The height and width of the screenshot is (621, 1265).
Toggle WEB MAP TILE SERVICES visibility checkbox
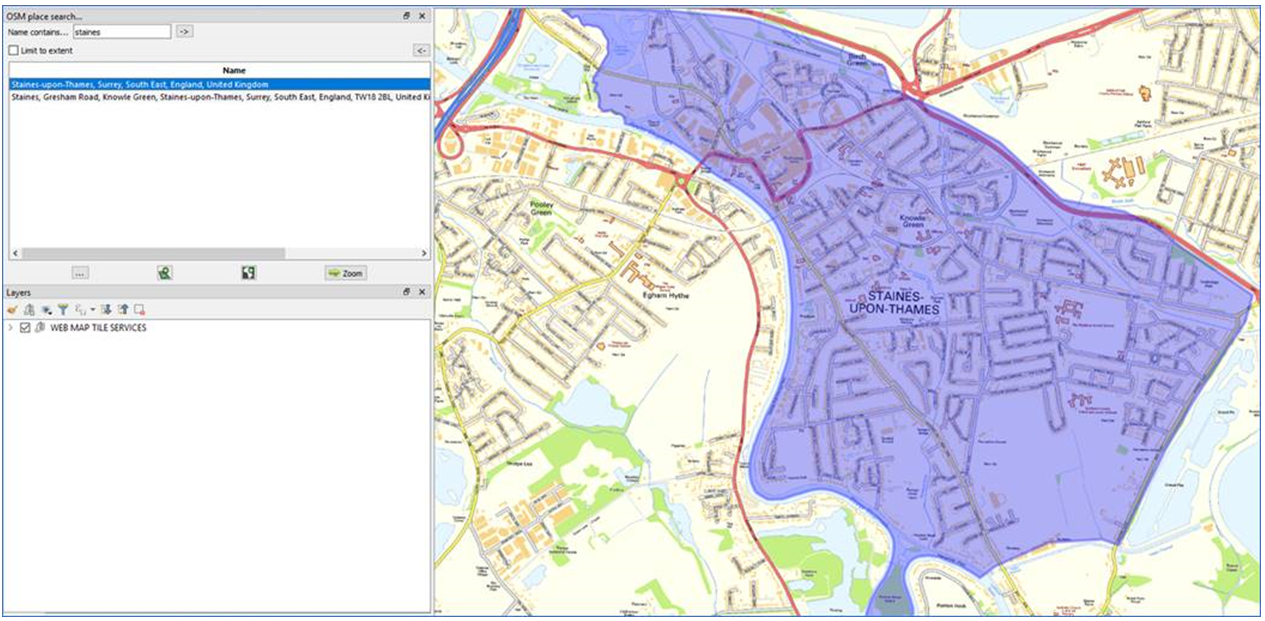[x=25, y=327]
